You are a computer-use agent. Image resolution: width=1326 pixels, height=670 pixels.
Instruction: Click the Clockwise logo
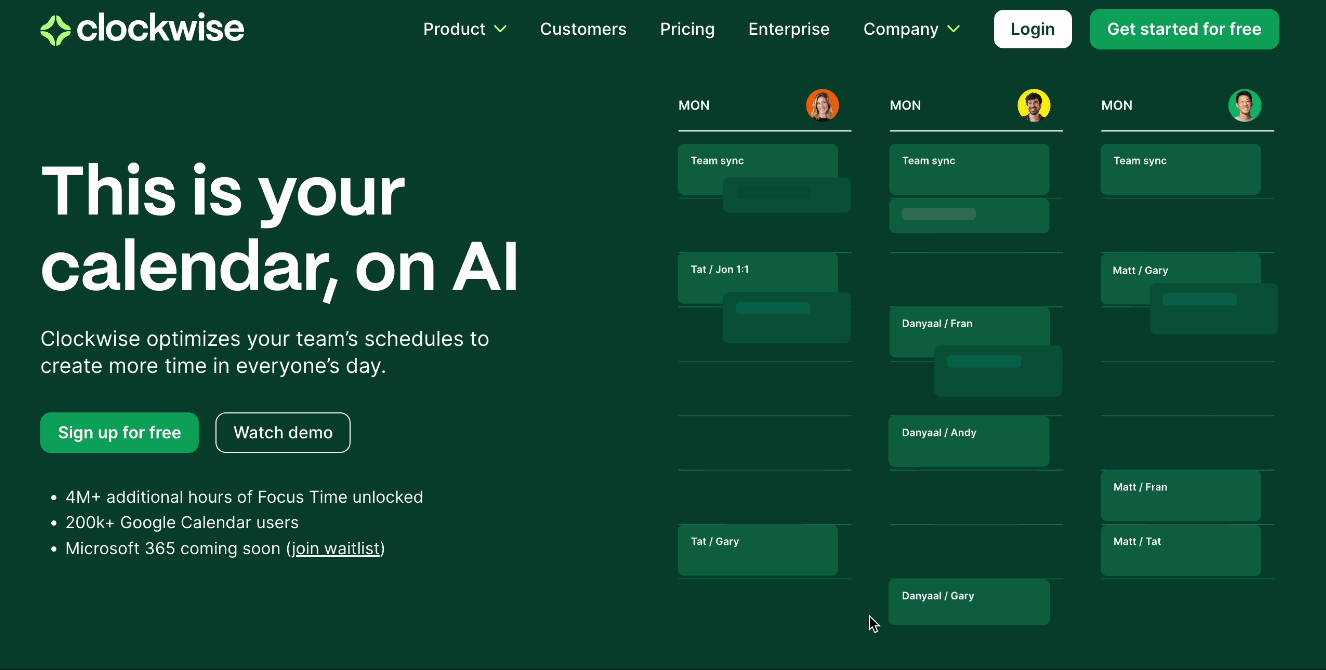[x=142, y=29]
